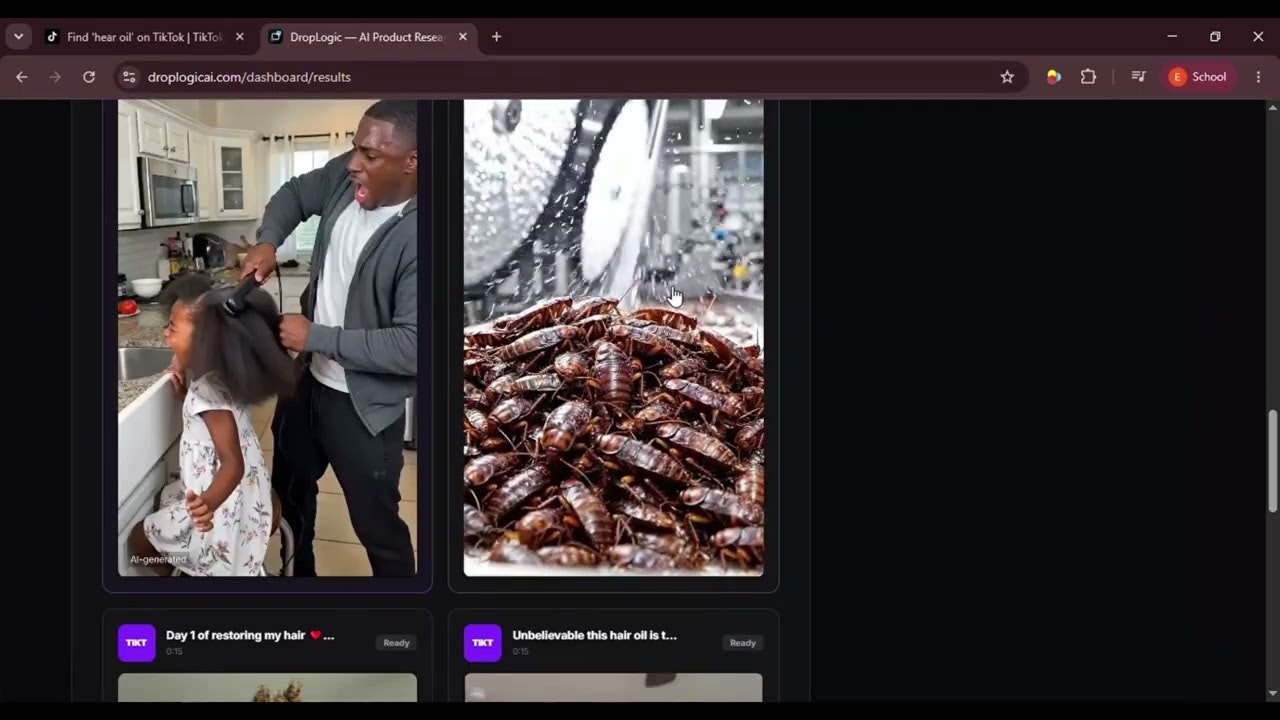Image resolution: width=1280 pixels, height=720 pixels.
Task: Open the tab search dropdown arrow
Action: point(18,37)
